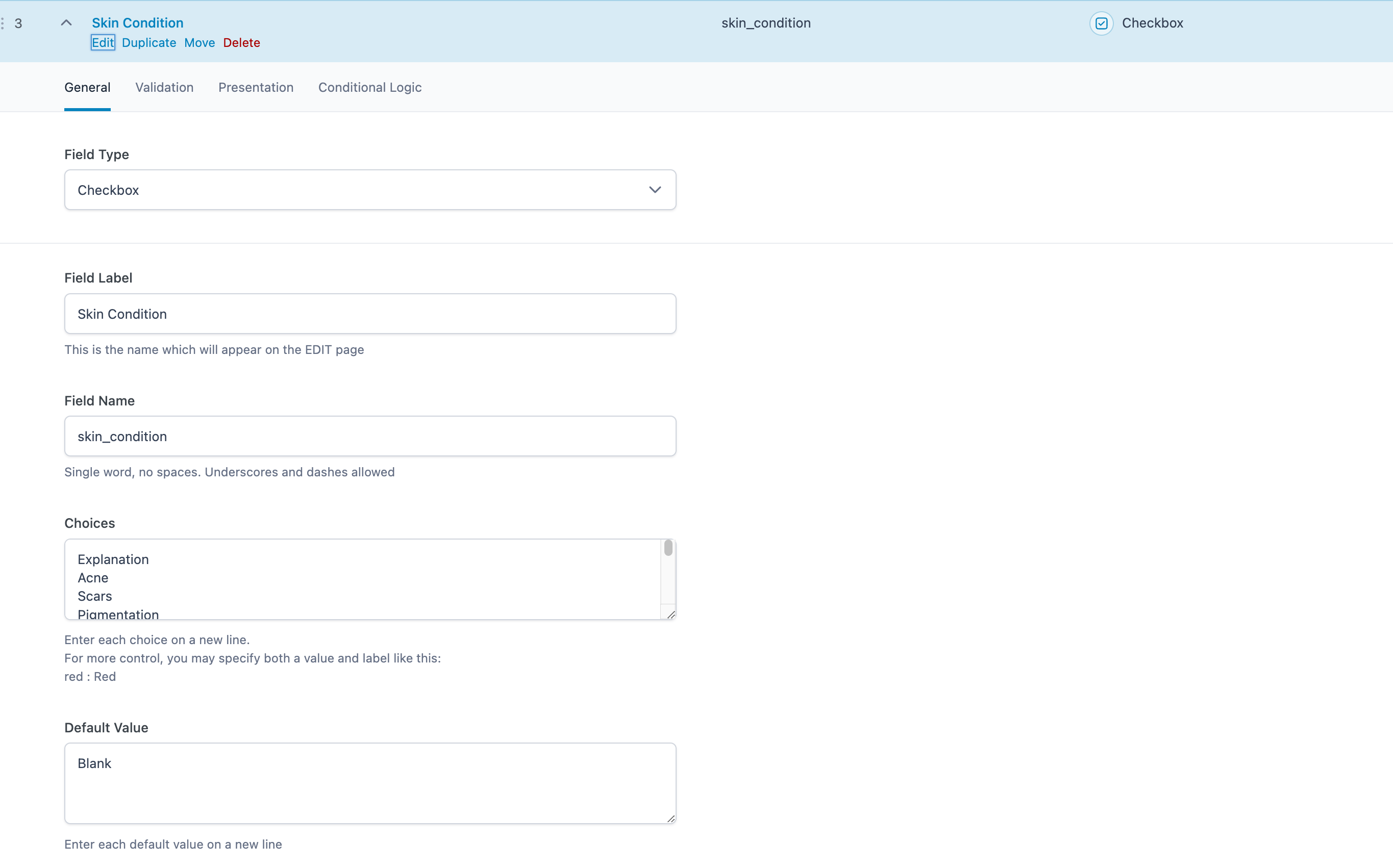Screen dimensions: 1393x868
Task: Switch to the Presentation tab
Action: click(x=256, y=87)
